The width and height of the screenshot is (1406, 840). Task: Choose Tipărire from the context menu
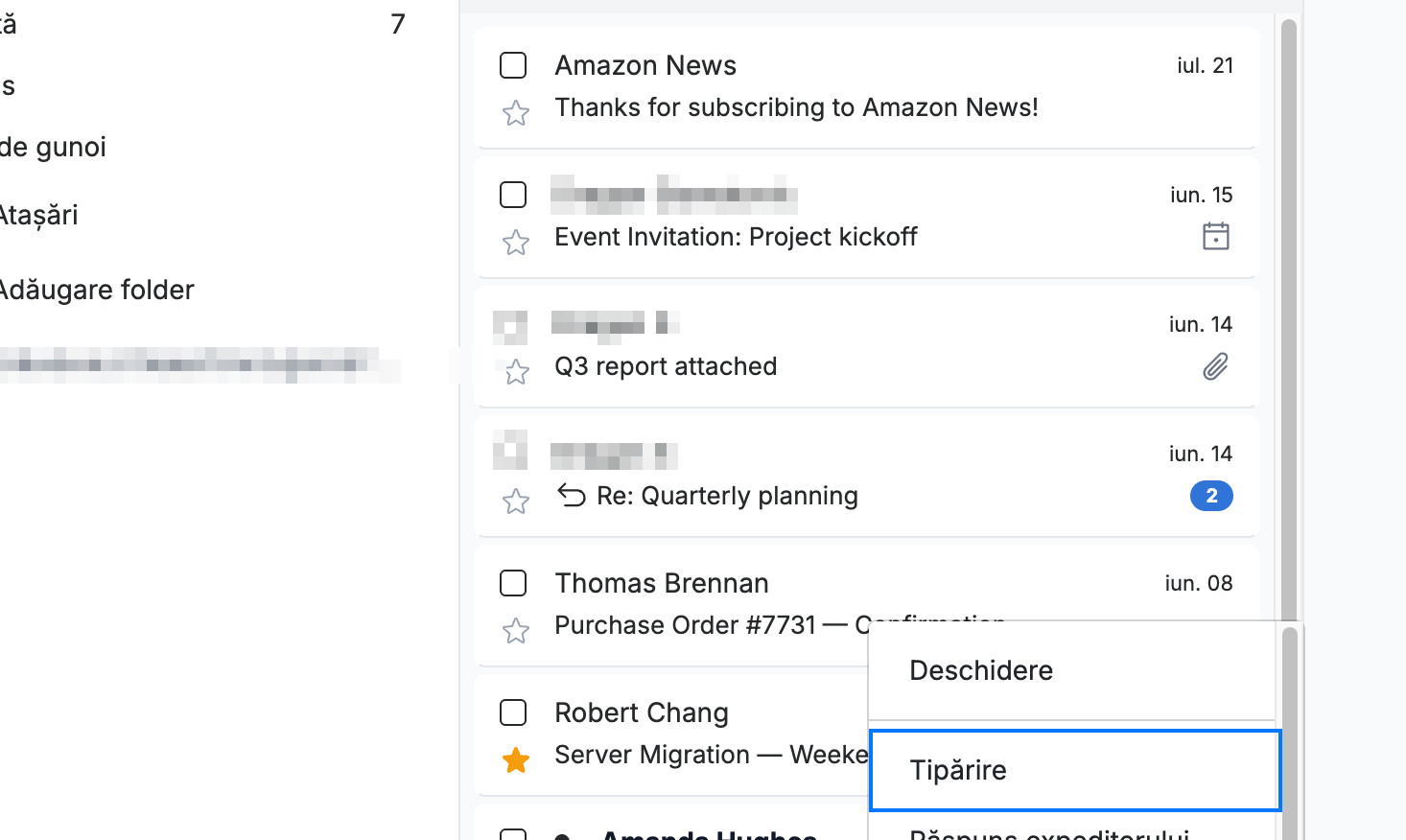click(1075, 770)
